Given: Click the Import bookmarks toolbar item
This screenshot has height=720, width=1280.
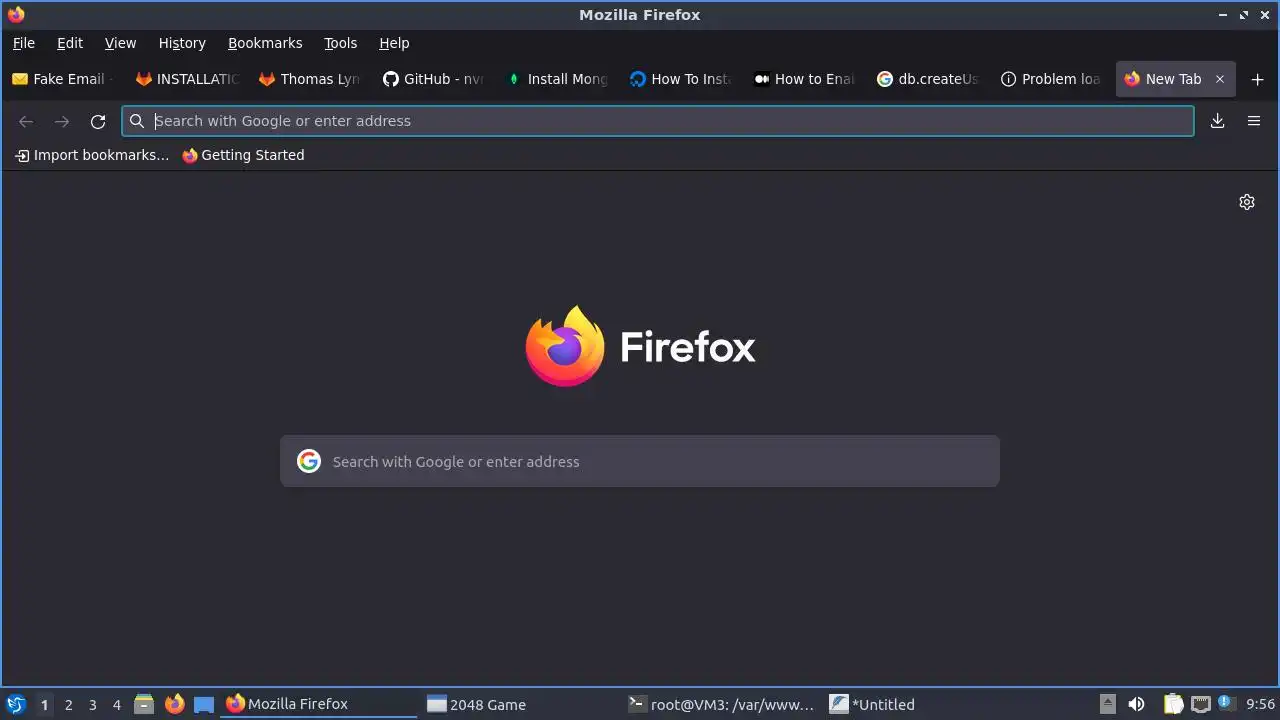Looking at the screenshot, I should [92, 155].
